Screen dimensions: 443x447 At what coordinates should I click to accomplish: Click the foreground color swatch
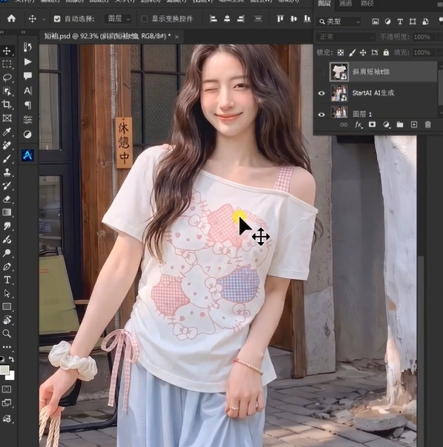[4, 370]
